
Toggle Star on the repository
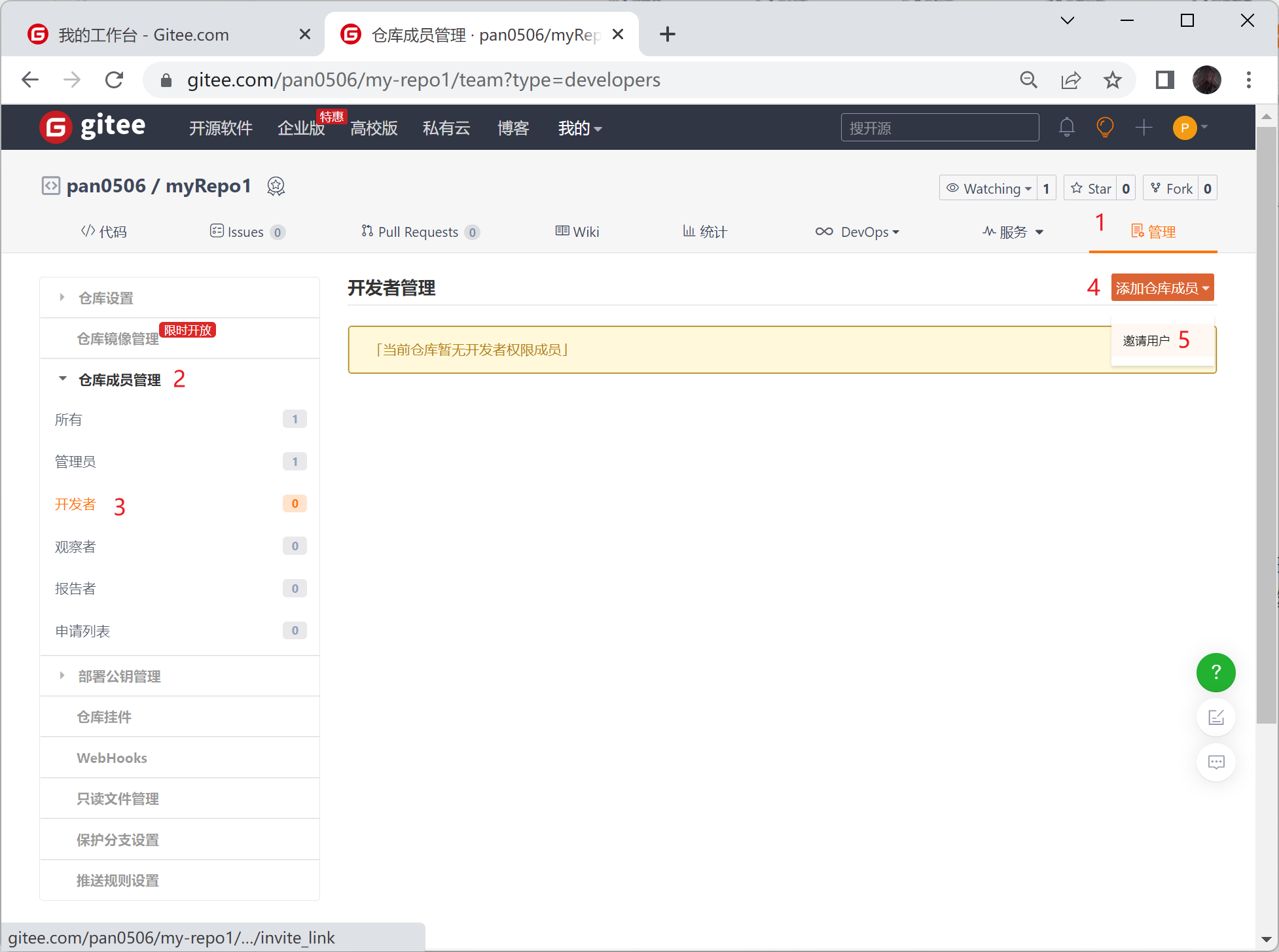click(x=1090, y=188)
